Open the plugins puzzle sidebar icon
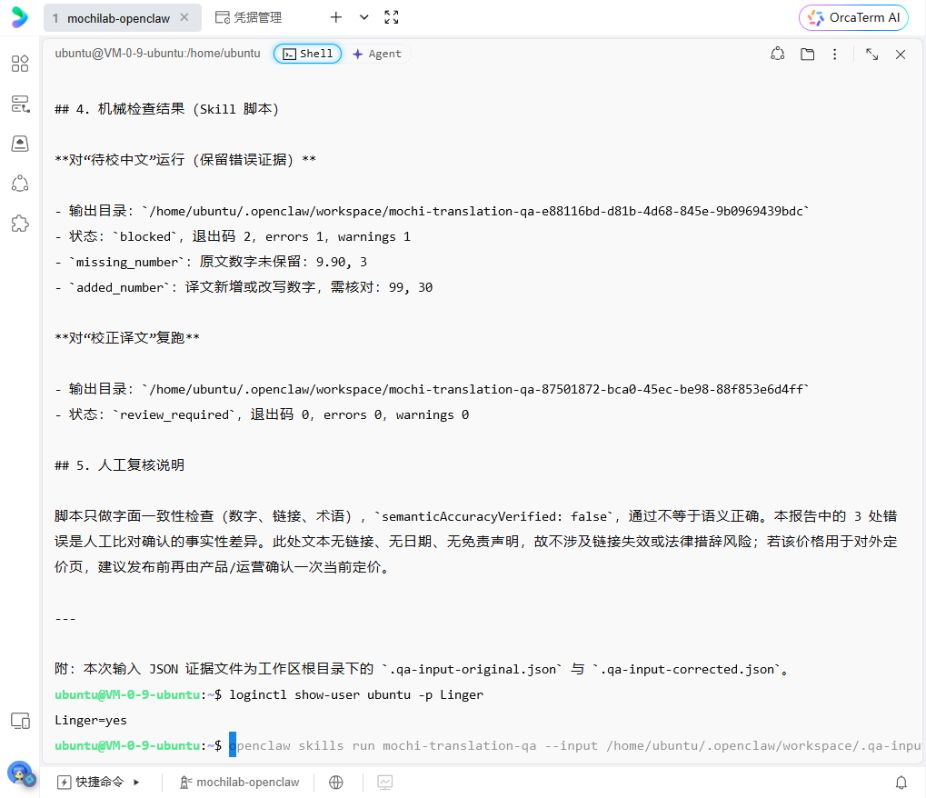The width and height of the screenshot is (926, 798). click(x=20, y=224)
